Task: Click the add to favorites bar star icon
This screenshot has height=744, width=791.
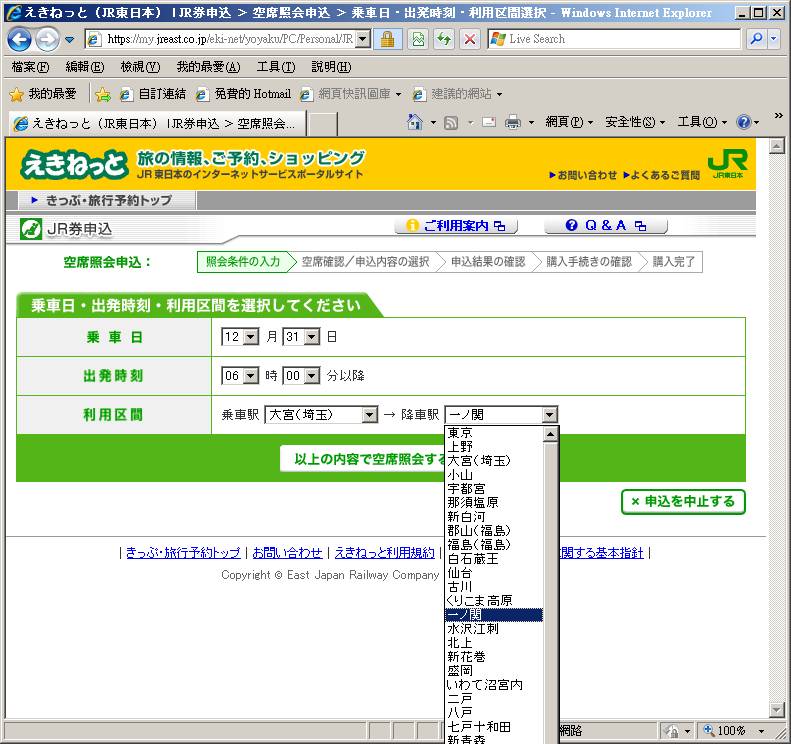Action: pyautogui.click(x=103, y=94)
